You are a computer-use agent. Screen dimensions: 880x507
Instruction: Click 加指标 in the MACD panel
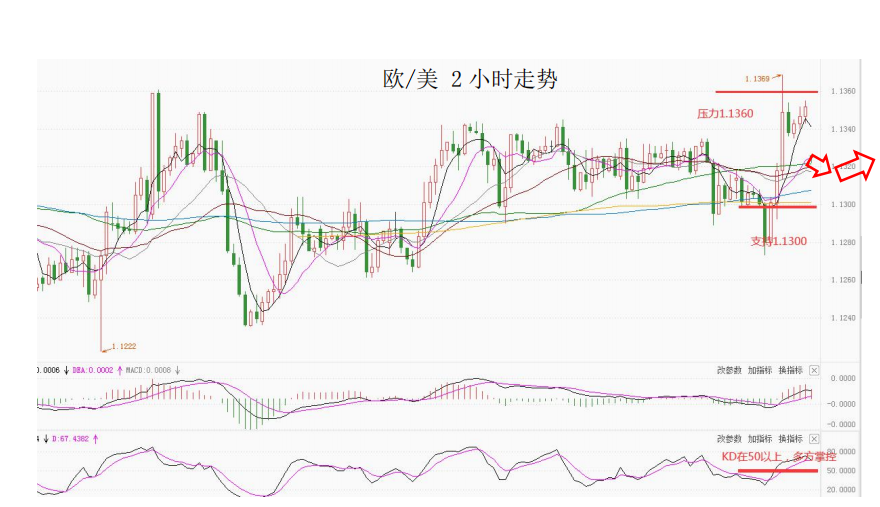[760, 371]
